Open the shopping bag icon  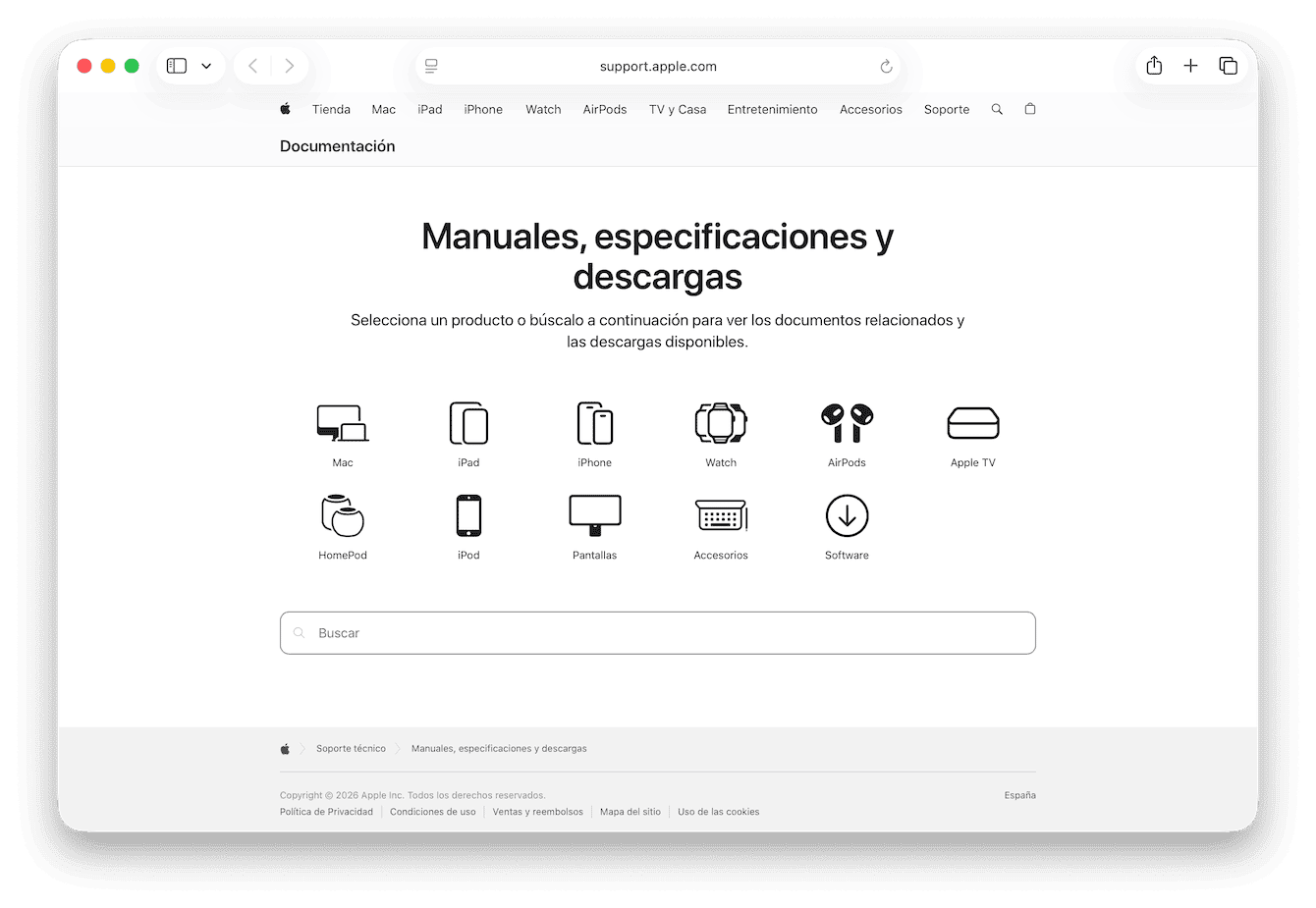coord(1030,109)
